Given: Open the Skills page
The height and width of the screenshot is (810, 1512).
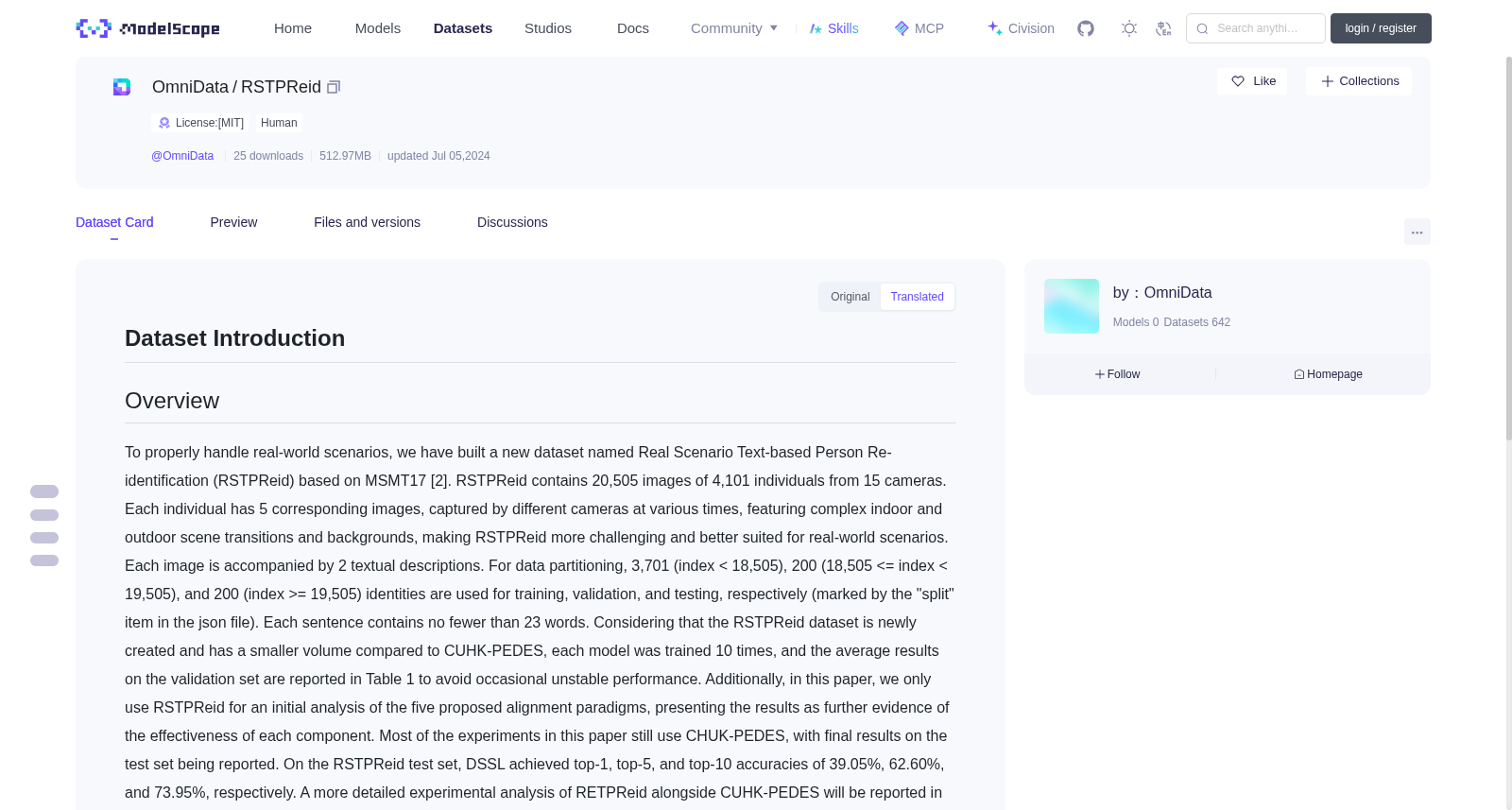Looking at the screenshot, I should (x=833, y=28).
